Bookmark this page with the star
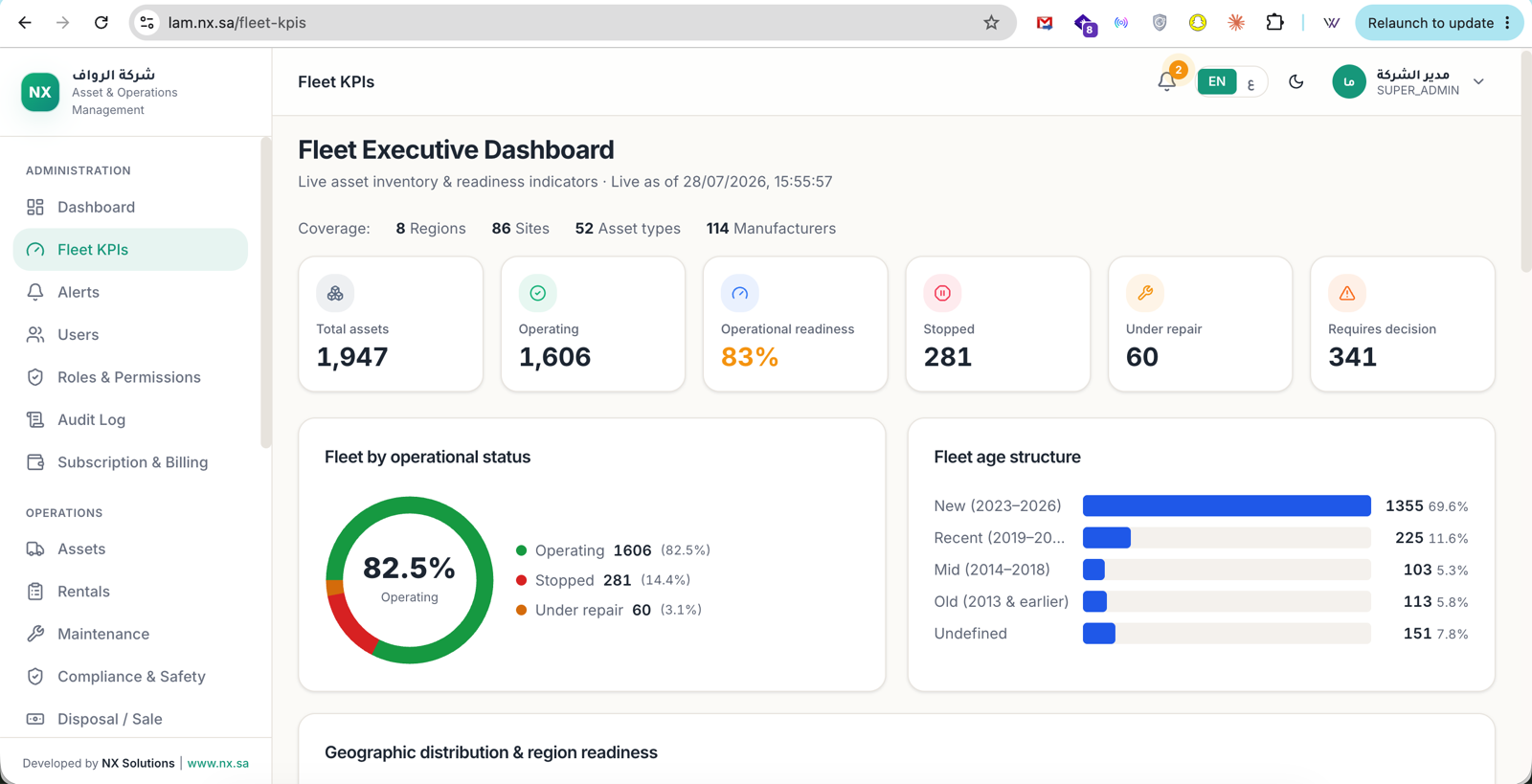This screenshot has width=1532, height=784. pyautogui.click(x=991, y=23)
